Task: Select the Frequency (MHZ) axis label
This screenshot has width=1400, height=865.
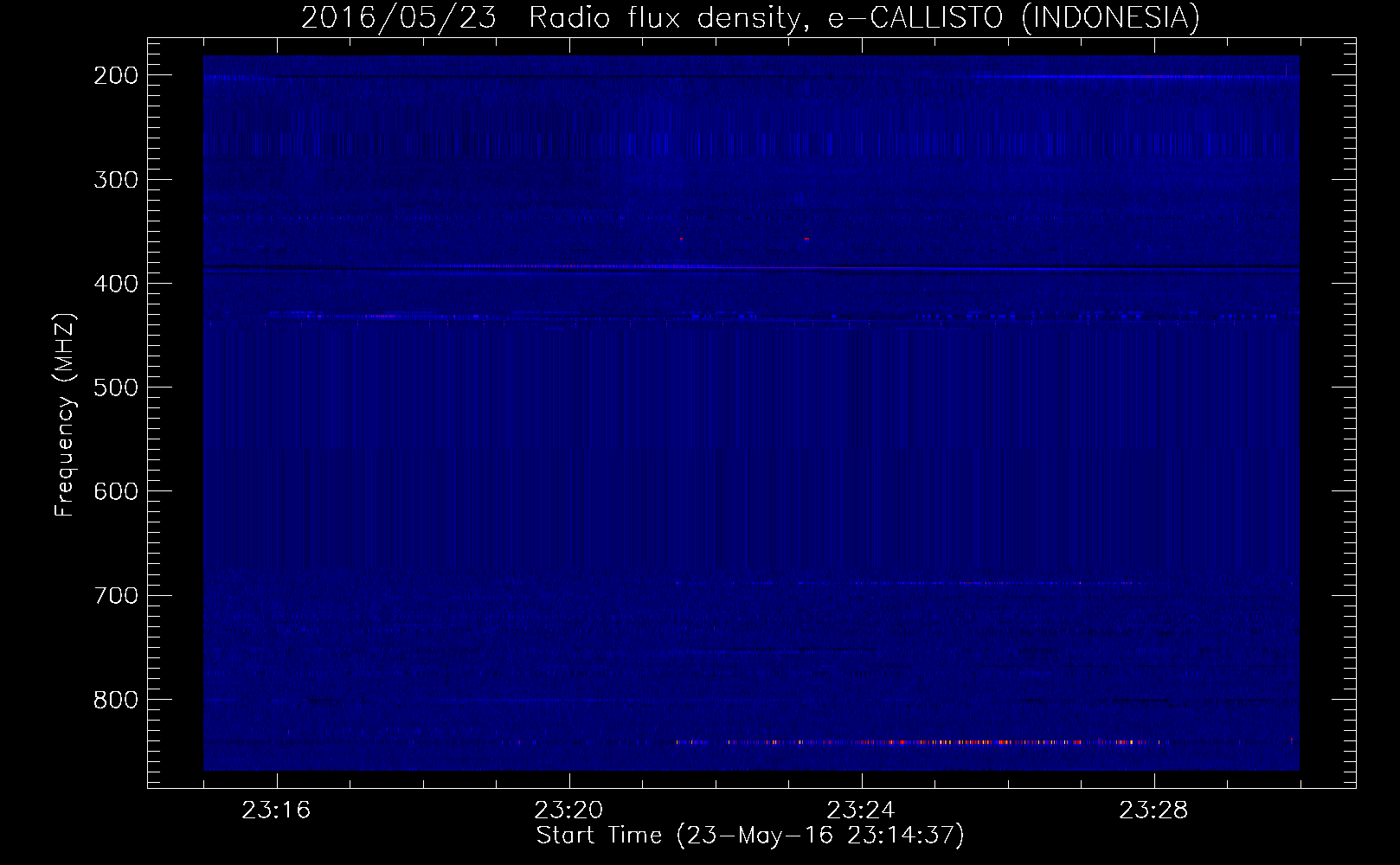Action: [65, 415]
